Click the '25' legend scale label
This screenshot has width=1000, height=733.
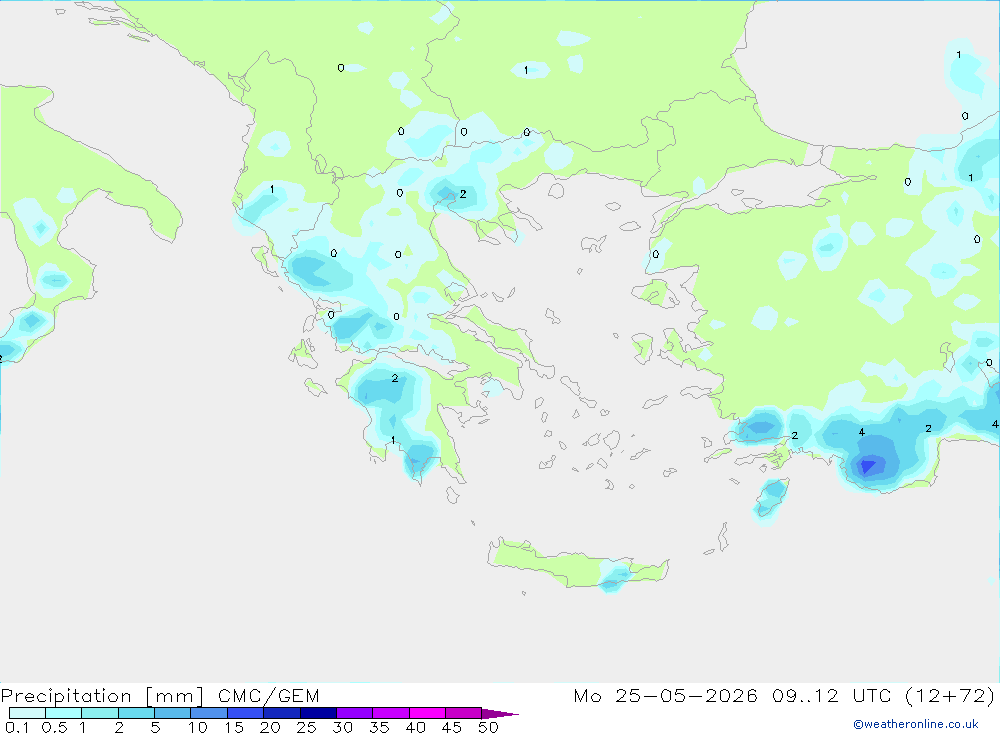coord(306,727)
